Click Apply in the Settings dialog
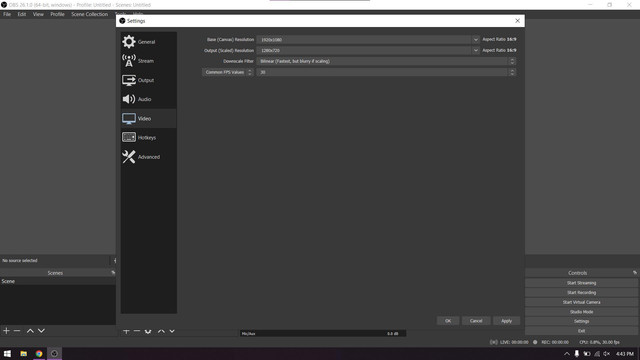Image resolution: width=640 pixels, height=360 pixels. point(506,321)
